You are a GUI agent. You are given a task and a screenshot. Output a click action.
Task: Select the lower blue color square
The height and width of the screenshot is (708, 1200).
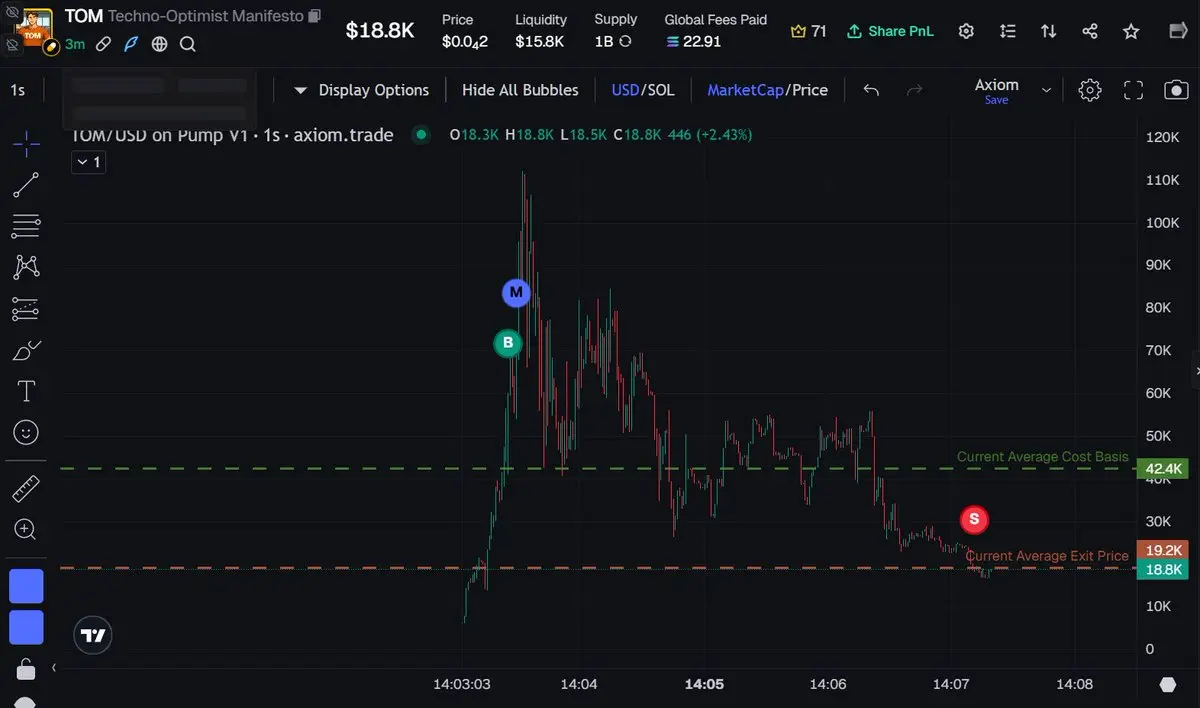(26, 627)
